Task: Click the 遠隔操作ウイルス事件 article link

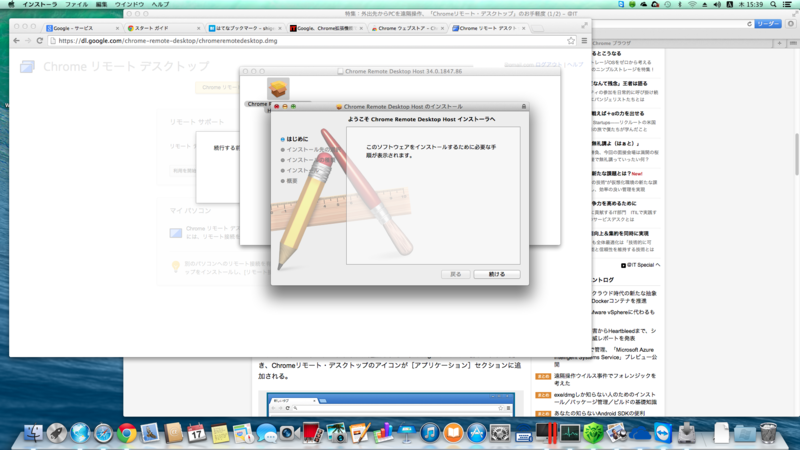Action: [x=605, y=380]
